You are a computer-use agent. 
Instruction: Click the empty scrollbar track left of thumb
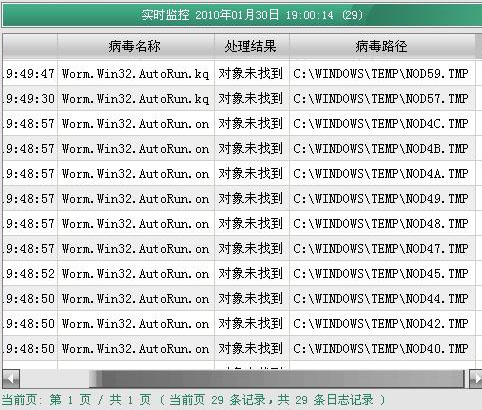tap(55, 379)
